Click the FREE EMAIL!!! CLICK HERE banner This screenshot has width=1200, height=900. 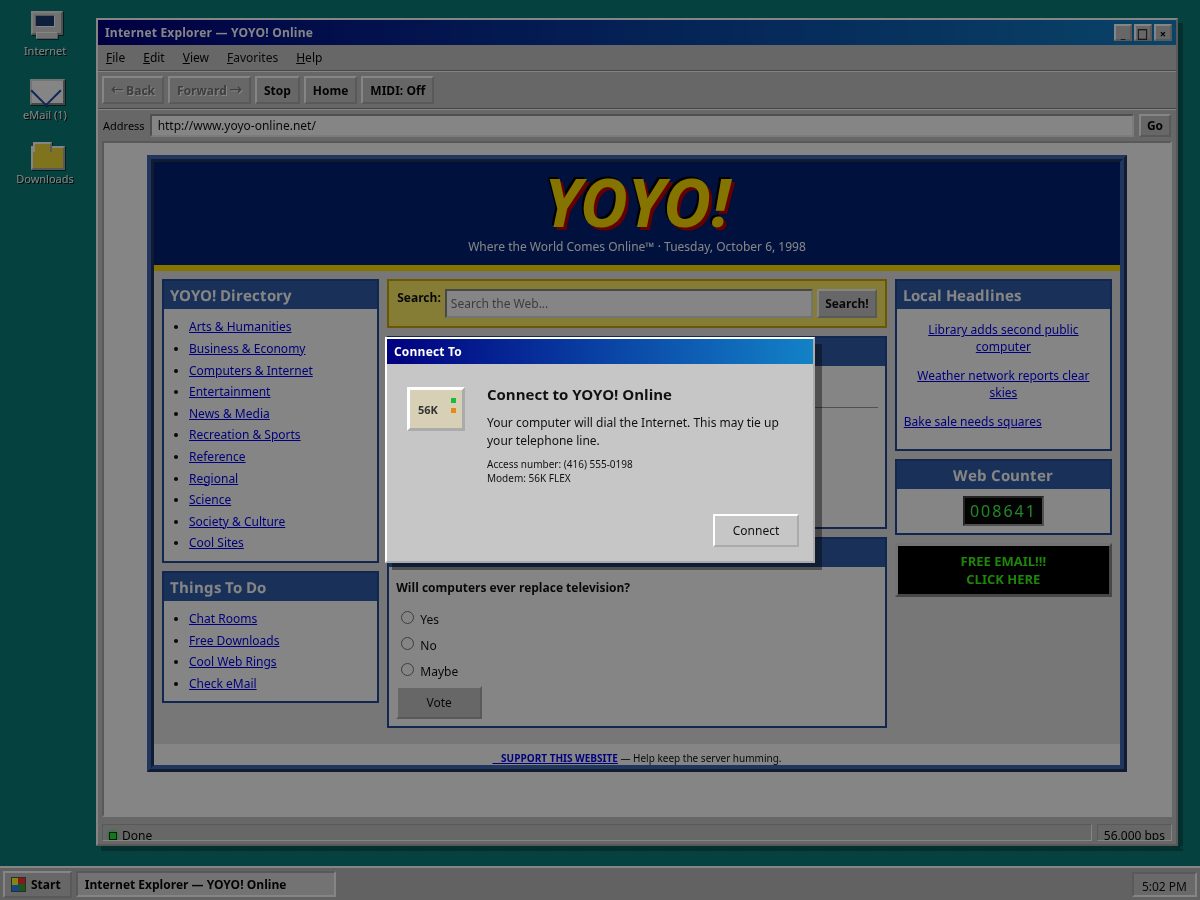1003,570
